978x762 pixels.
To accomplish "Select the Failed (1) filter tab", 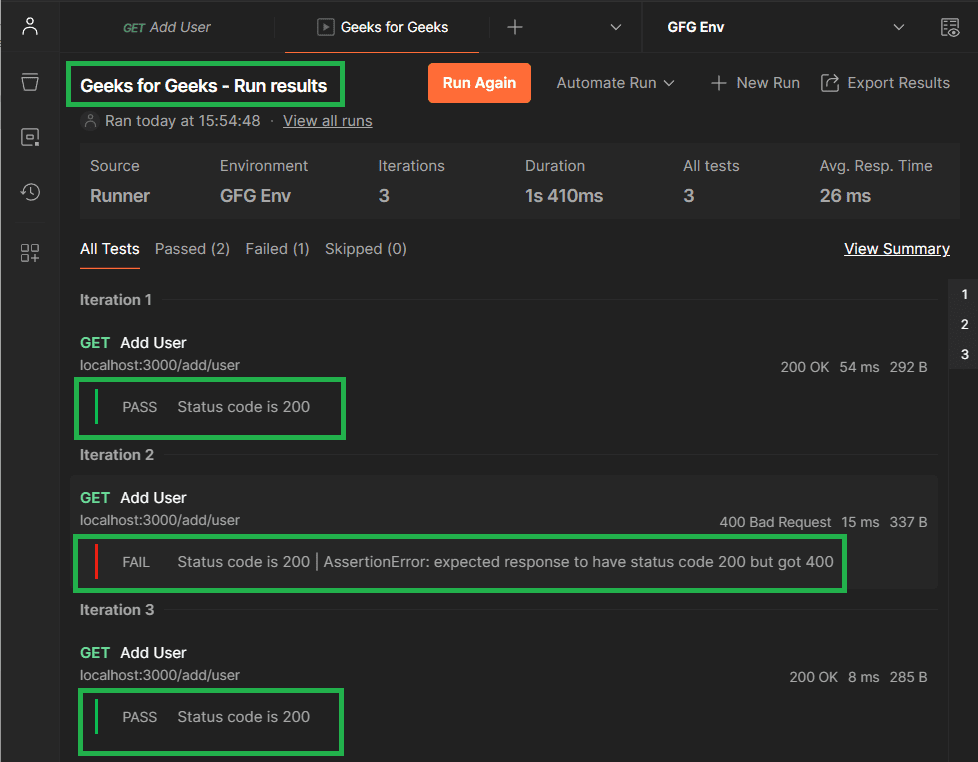I will coord(278,249).
